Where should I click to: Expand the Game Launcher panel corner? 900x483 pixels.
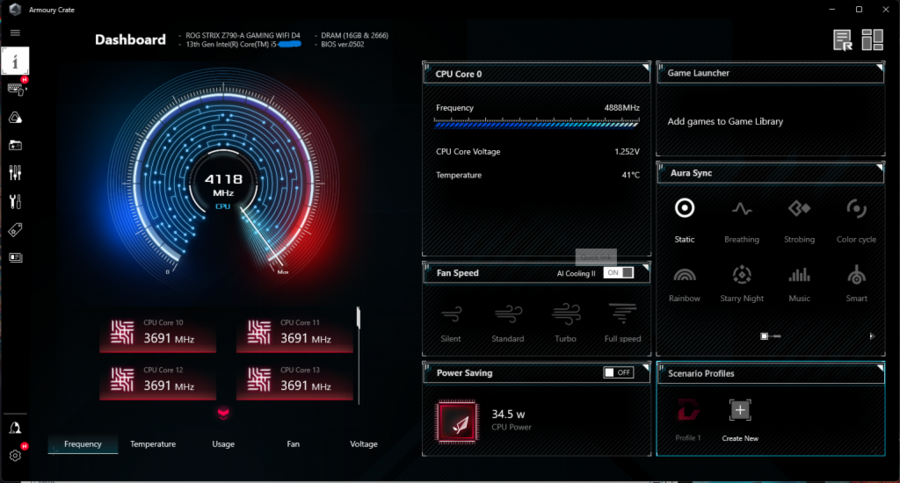coord(879,67)
